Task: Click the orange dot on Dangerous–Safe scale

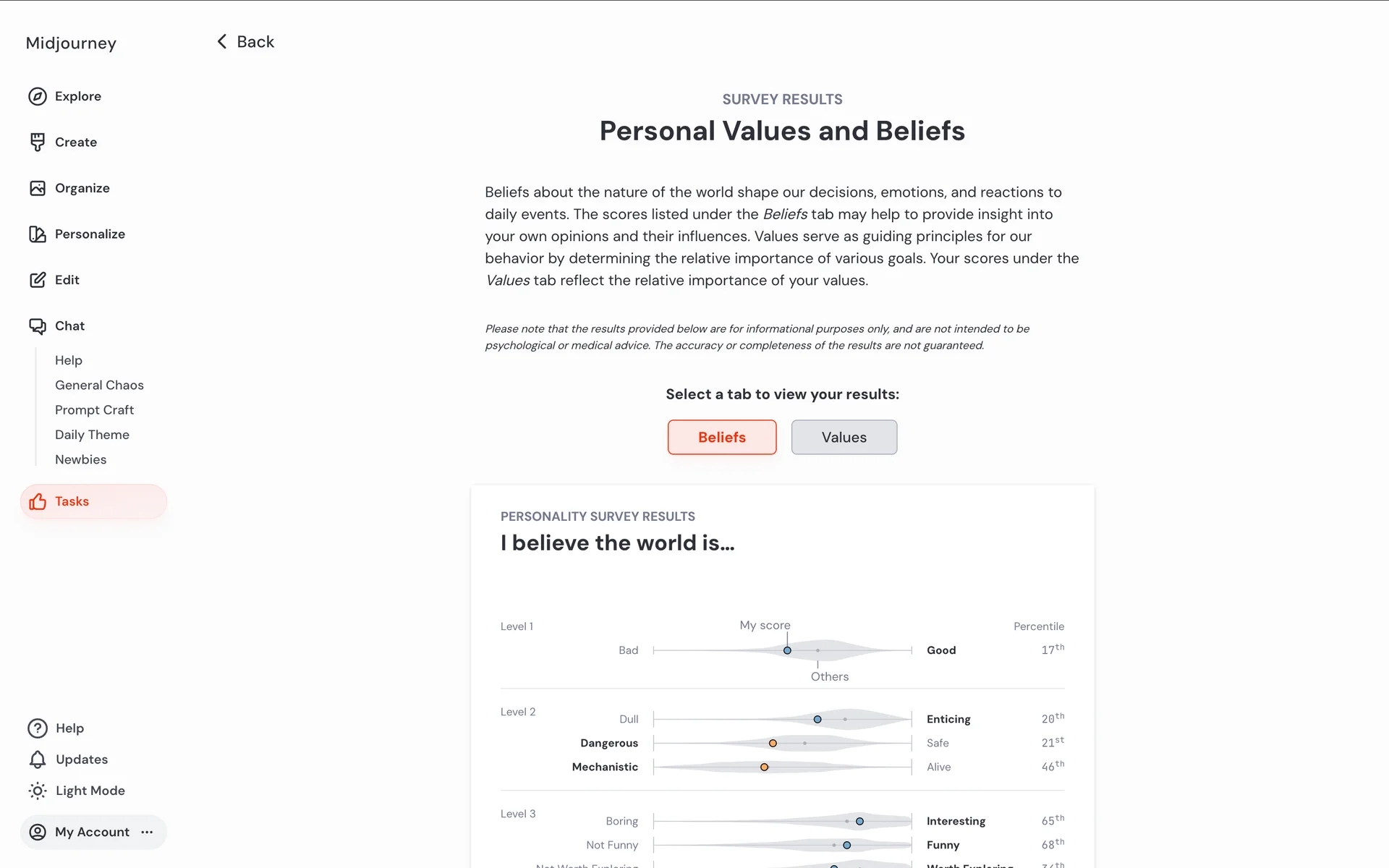Action: (x=773, y=743)
